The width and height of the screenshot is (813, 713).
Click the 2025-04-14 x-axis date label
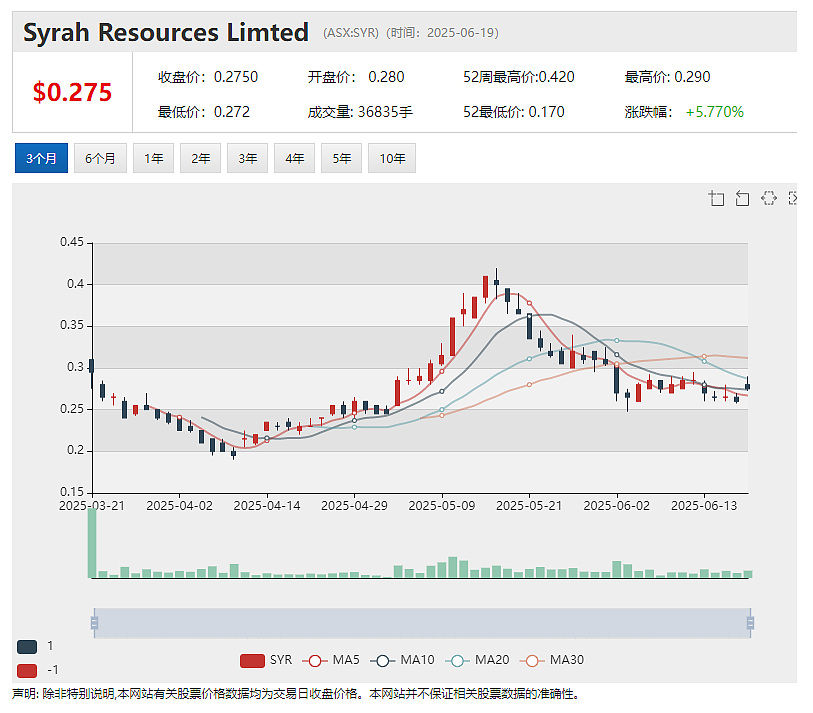(x=267, y=506)
